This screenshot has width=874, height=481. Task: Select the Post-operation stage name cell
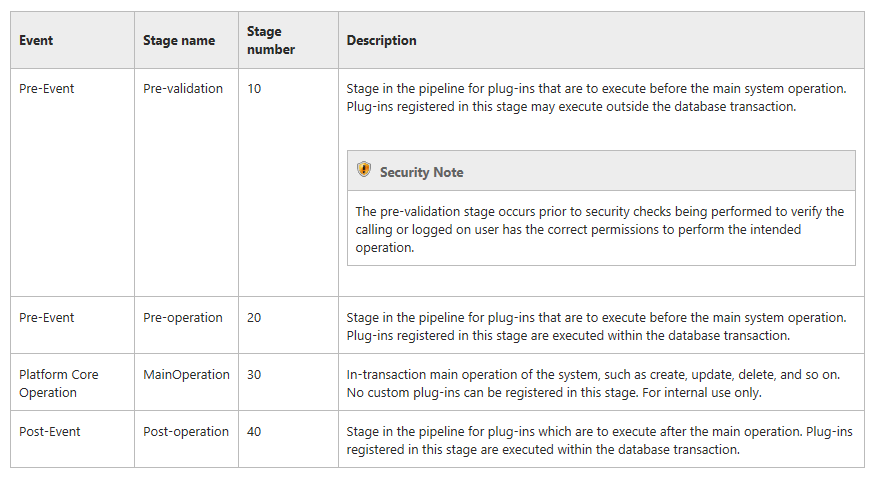(186, 431)
